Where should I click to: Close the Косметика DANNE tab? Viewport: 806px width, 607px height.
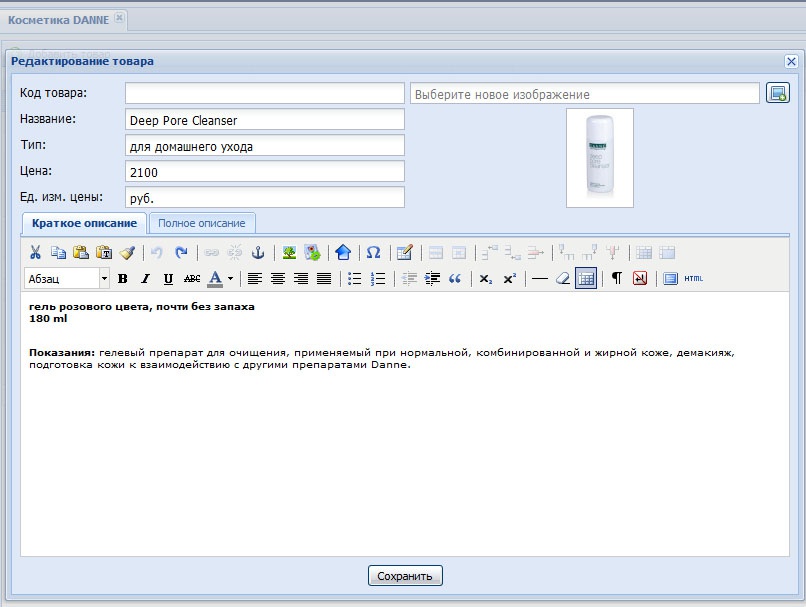(x=119, y=17)
